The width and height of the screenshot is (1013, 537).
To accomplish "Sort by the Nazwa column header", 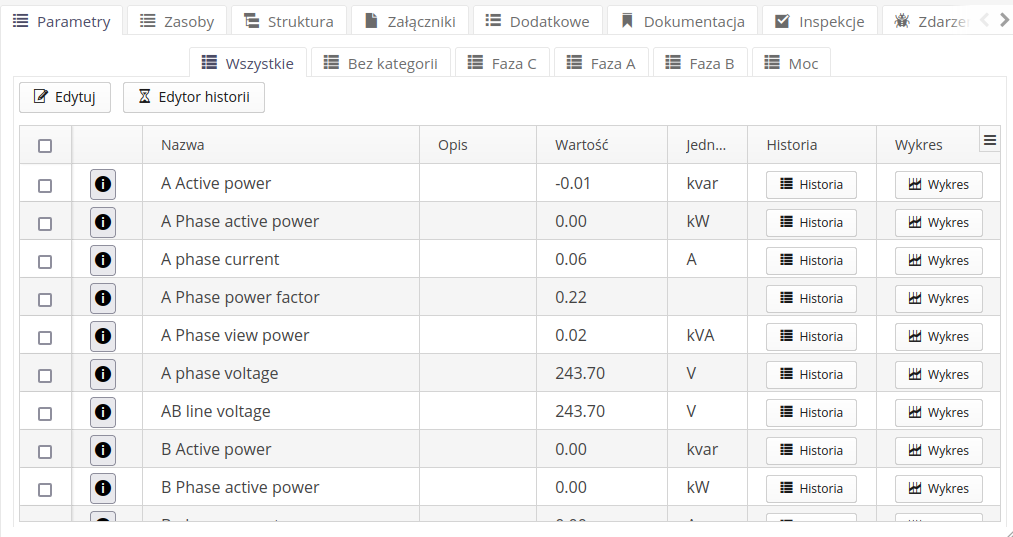I will click(x=183, y=145).
